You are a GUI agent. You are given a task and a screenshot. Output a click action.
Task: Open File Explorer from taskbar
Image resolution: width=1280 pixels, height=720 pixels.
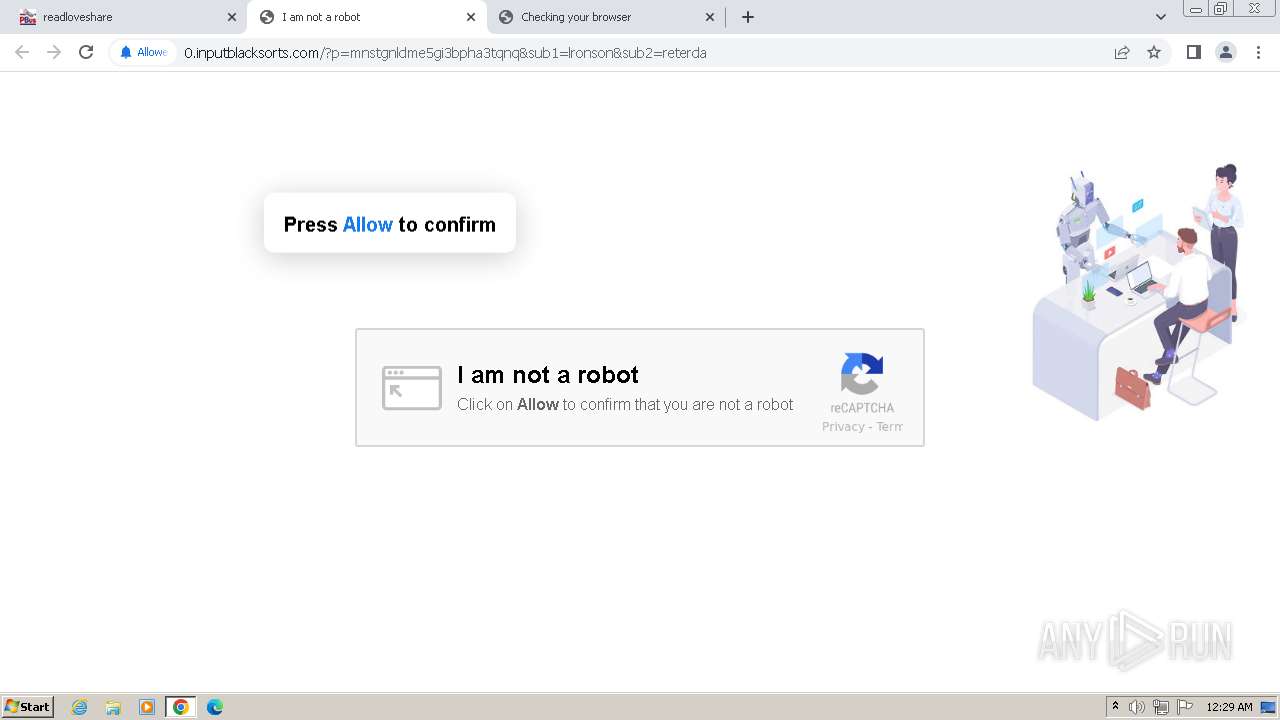tap(113, 707)
